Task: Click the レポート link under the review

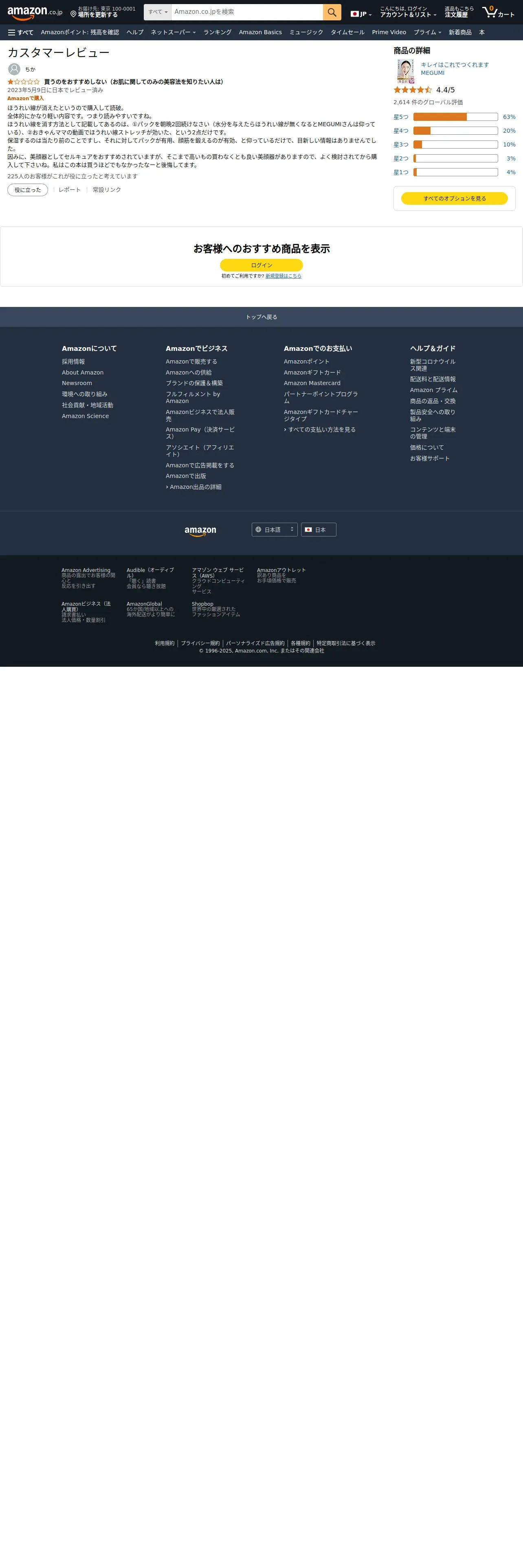Action: (x=69, y=190)
